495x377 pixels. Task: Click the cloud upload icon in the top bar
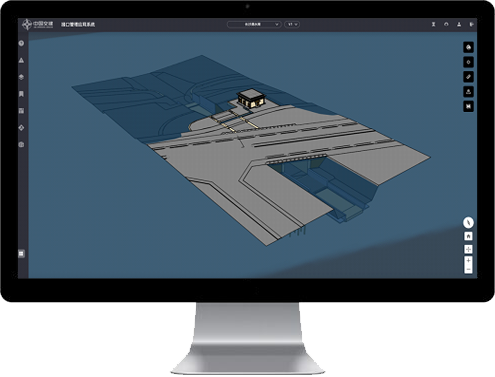(446, 24)
